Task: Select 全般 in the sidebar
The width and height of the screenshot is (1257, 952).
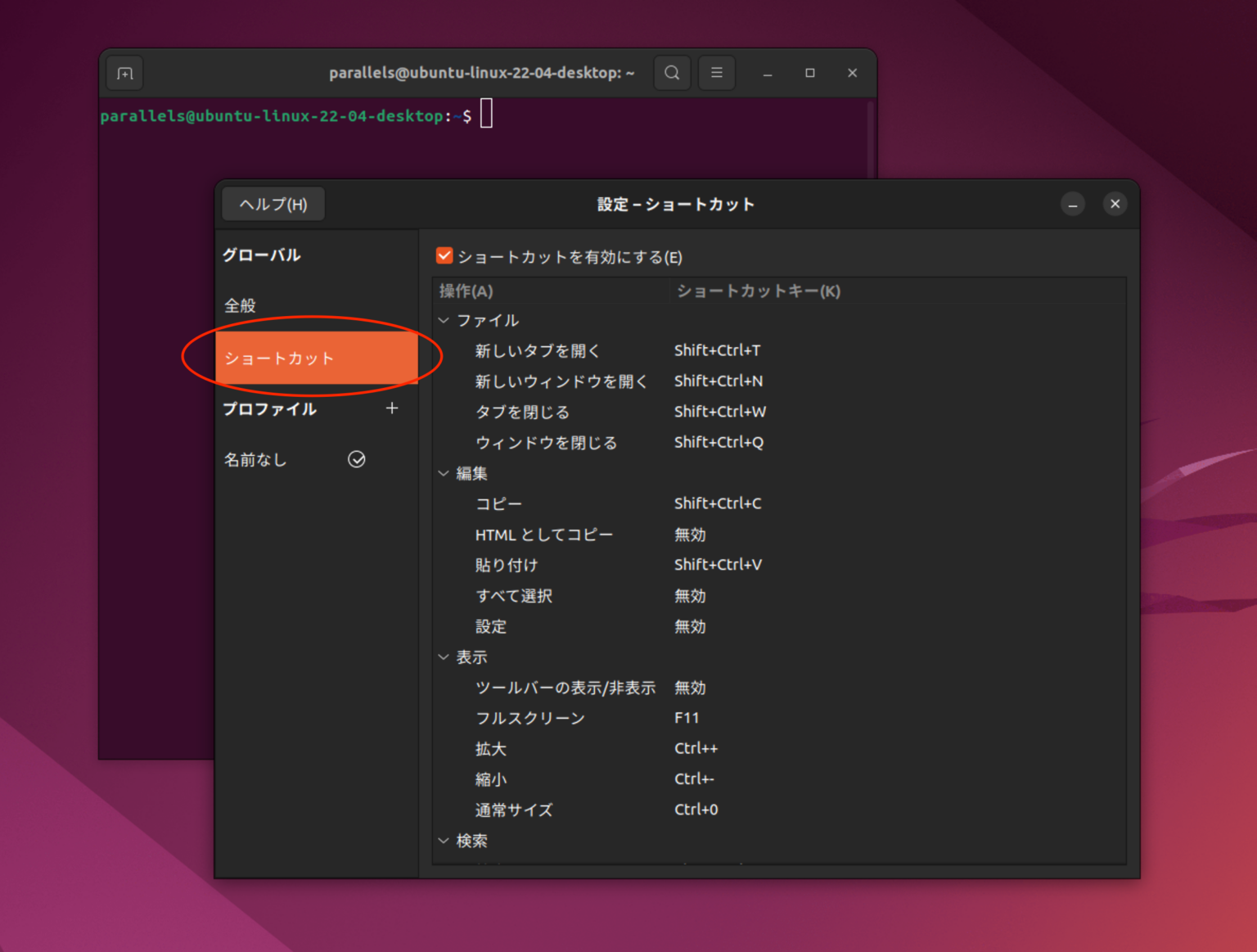Action: tap(317, 305)
